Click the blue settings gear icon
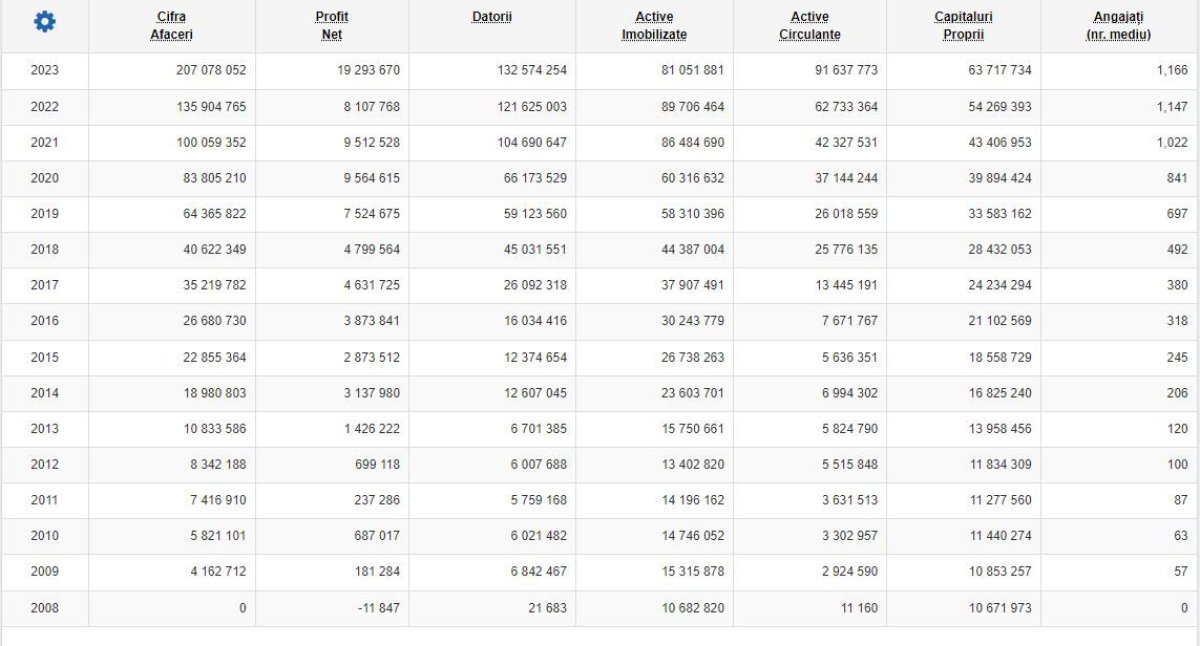Image resolution: width=1200 pixels, height=646 pixels. click(x=45, y=22)
